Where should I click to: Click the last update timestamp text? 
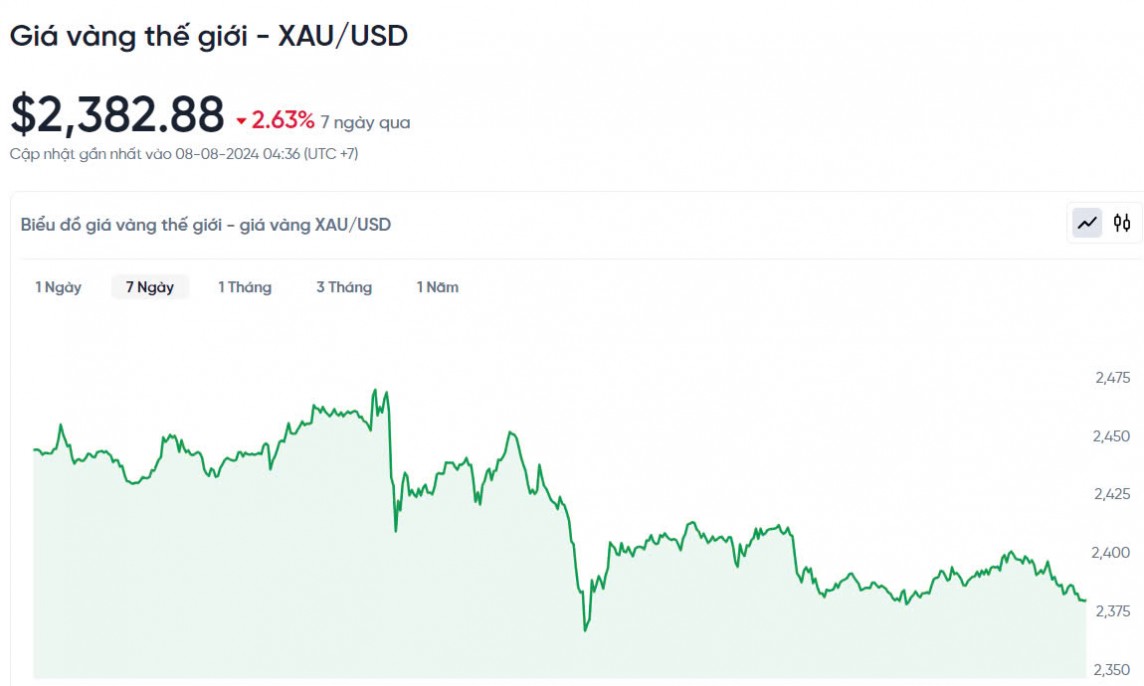point(184,154)
